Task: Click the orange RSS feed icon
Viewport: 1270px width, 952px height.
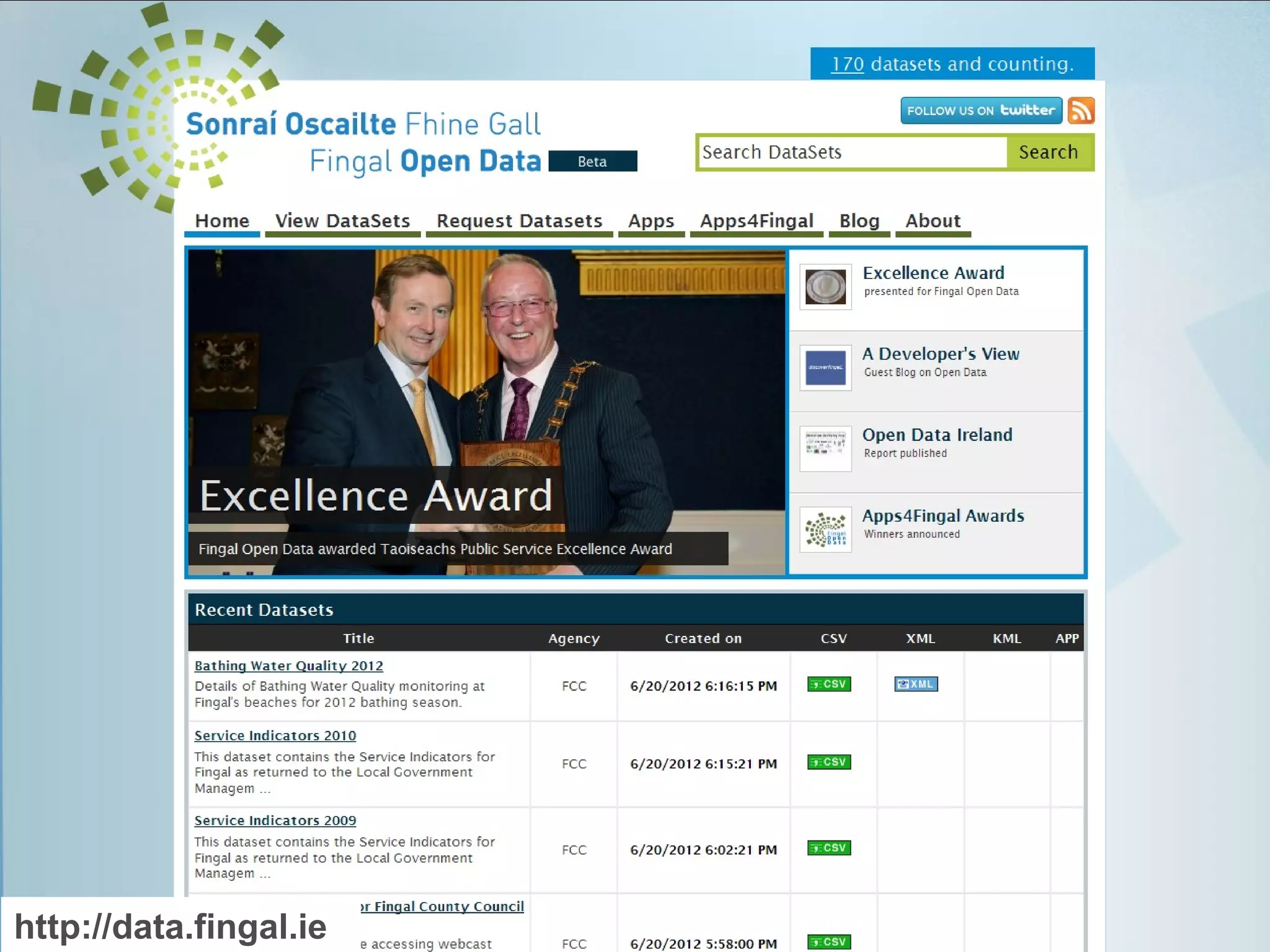Action: 1081,111
